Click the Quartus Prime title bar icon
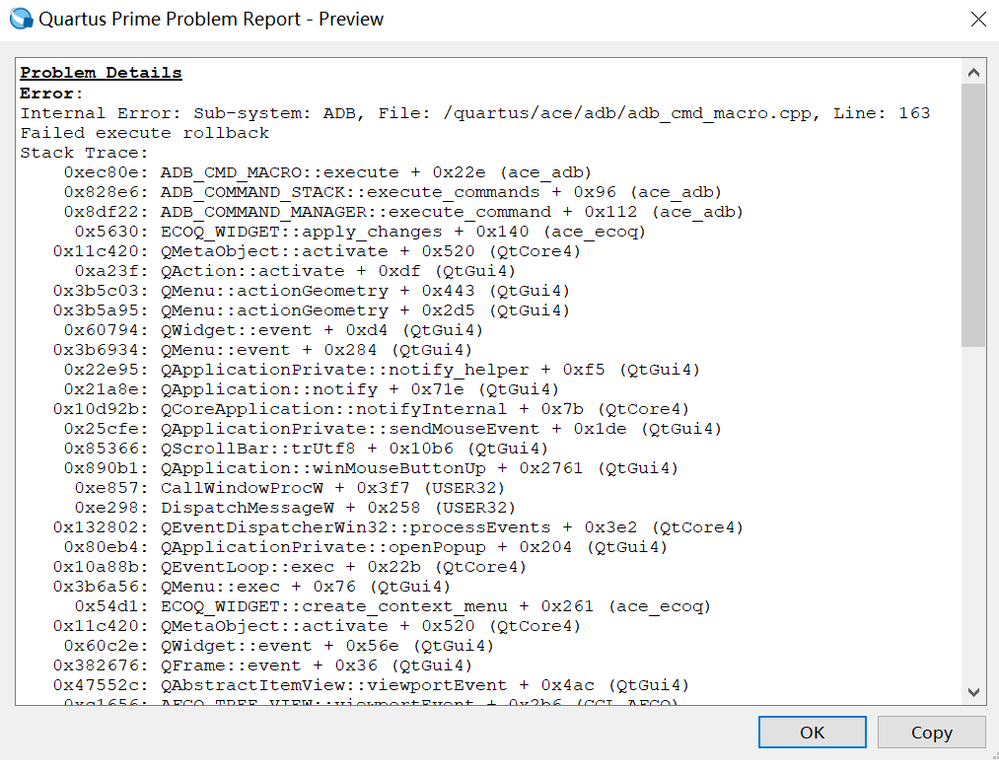This screenshot has height=760, width=999. (21, 18)
